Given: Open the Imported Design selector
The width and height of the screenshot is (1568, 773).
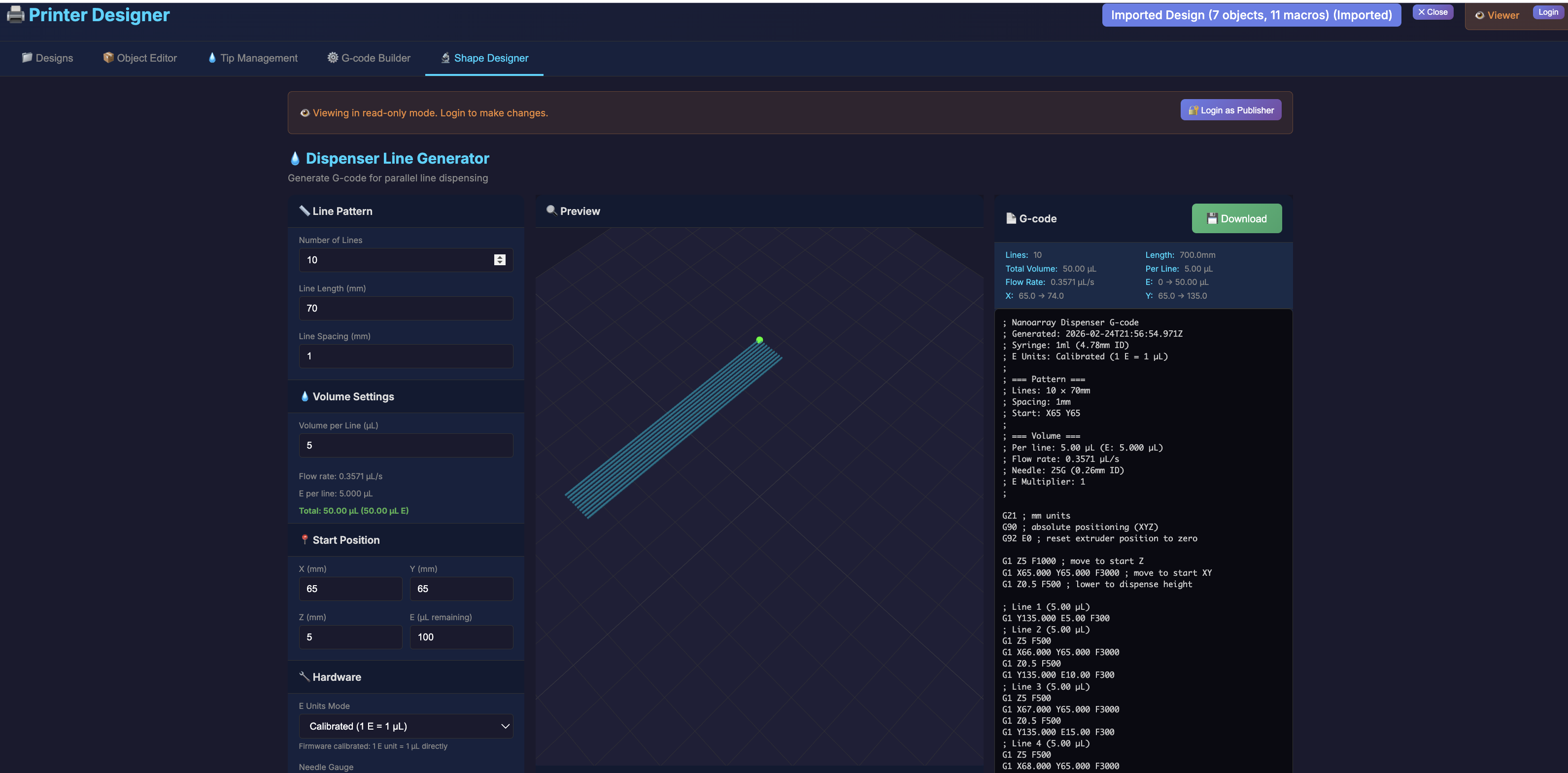Looking at the screenshot, I should pos(1251,15).
